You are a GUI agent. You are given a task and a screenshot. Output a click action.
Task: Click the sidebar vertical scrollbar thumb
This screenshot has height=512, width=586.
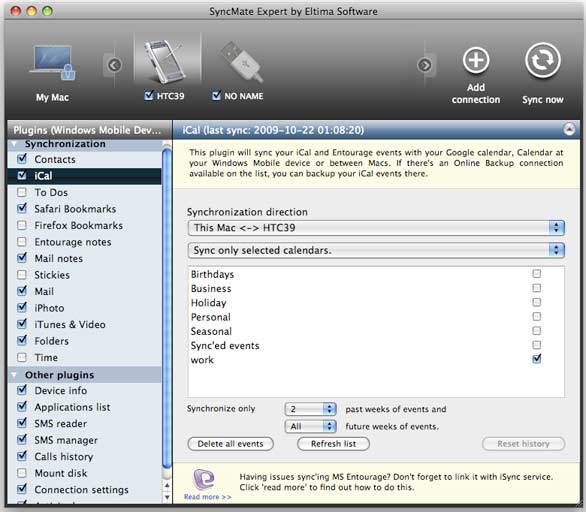pyautogui.click(x=167, y=308)
